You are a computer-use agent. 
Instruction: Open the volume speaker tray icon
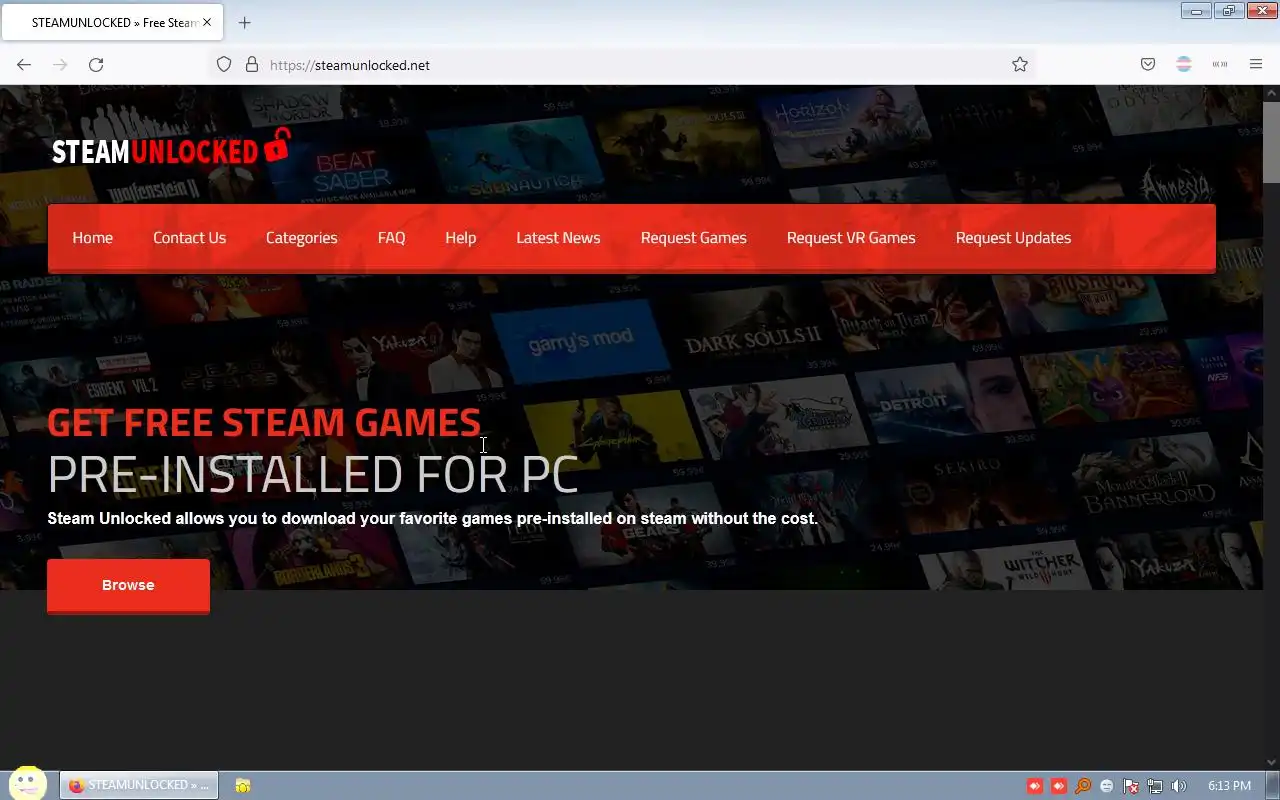[1179, 786]
